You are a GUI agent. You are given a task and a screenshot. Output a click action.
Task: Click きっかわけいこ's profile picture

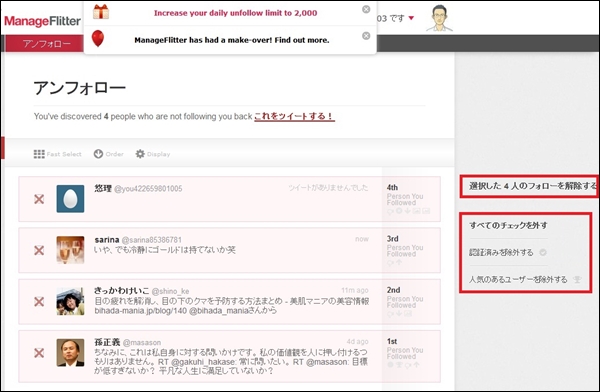coord(70,301)
